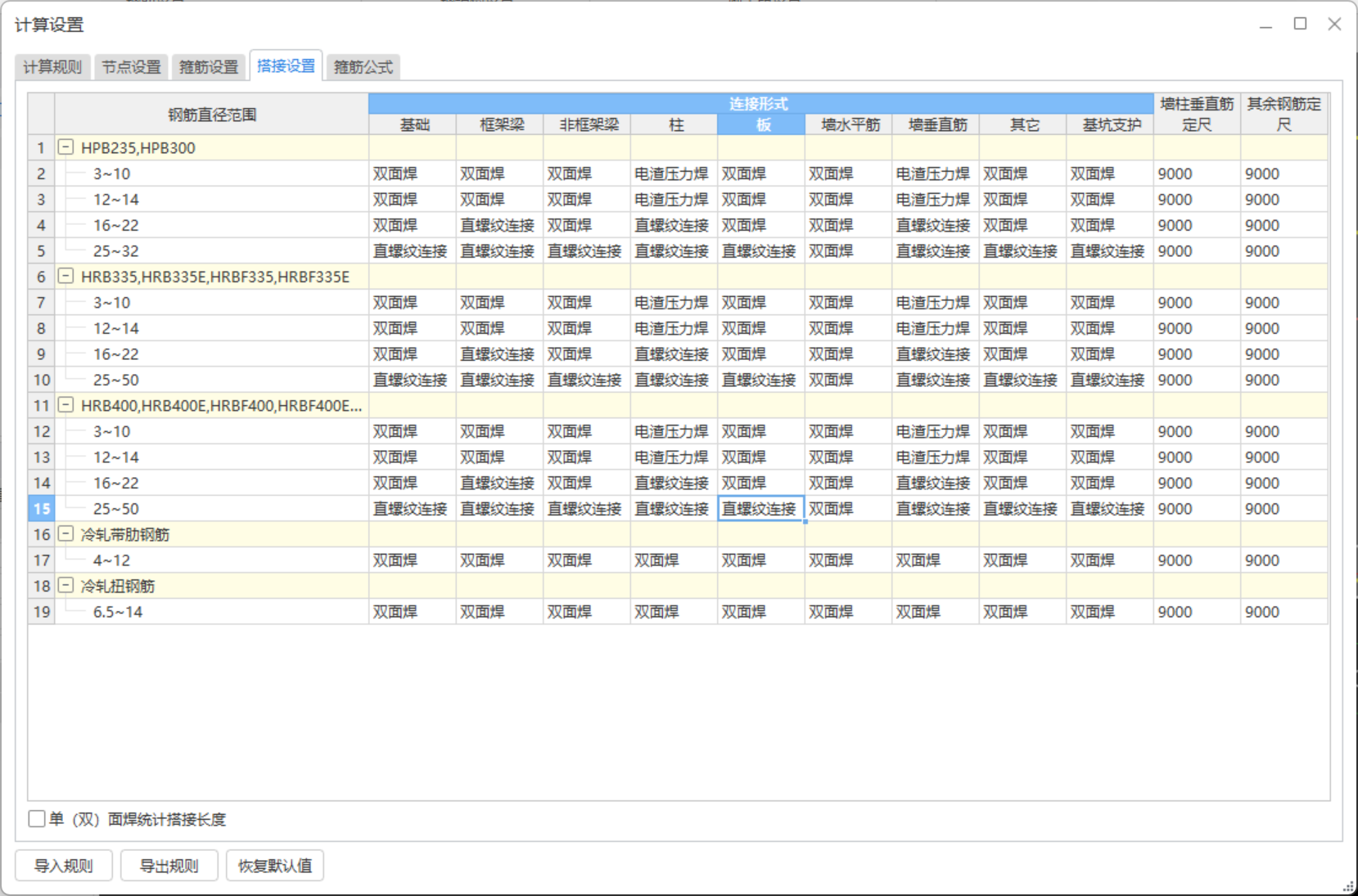
Task: Select the 6.5~14 row label
Action: (x=118, y=611)
